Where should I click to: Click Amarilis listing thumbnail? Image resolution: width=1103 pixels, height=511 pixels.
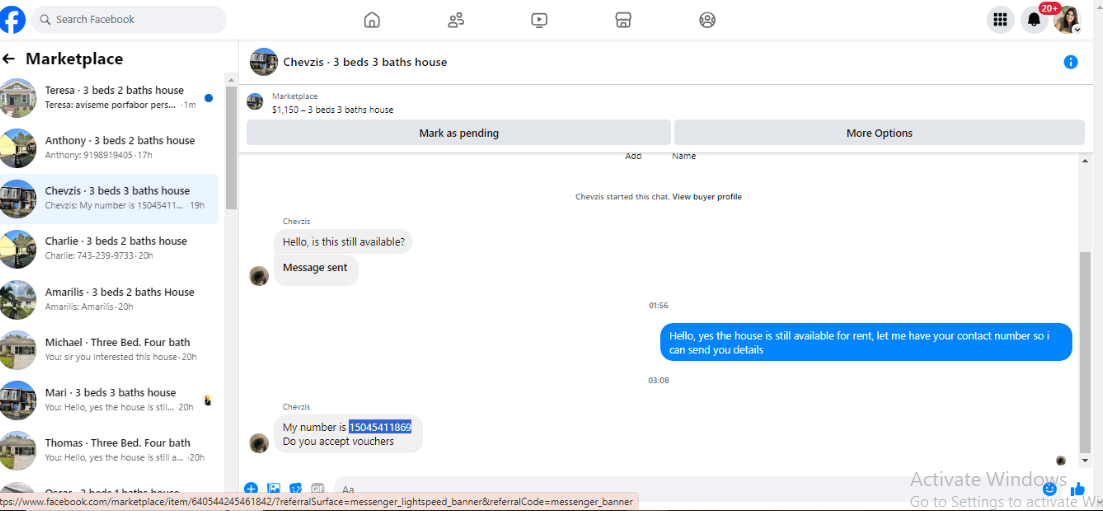tap(17, 299)
